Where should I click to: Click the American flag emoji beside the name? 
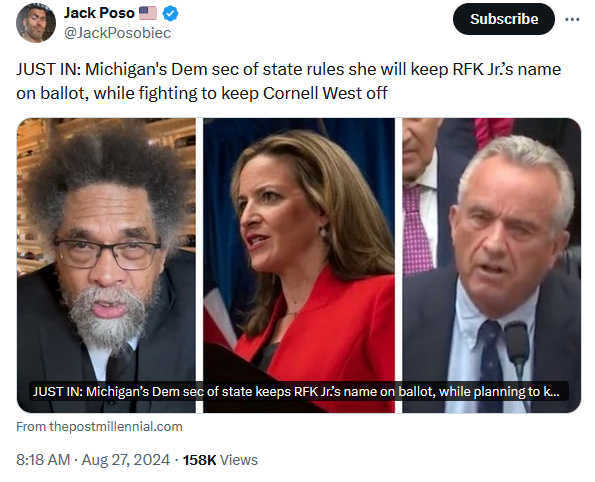coord(148,13)
